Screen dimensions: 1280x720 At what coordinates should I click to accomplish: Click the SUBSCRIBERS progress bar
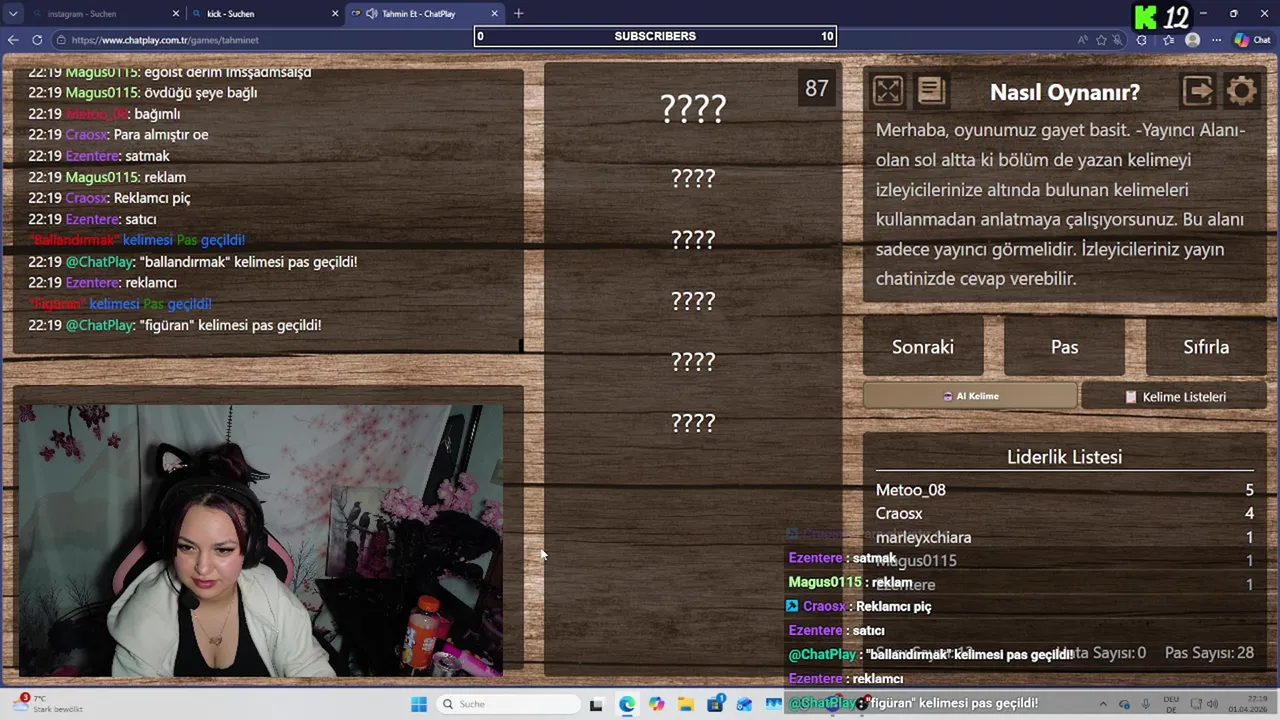click(x=655, y=36)
